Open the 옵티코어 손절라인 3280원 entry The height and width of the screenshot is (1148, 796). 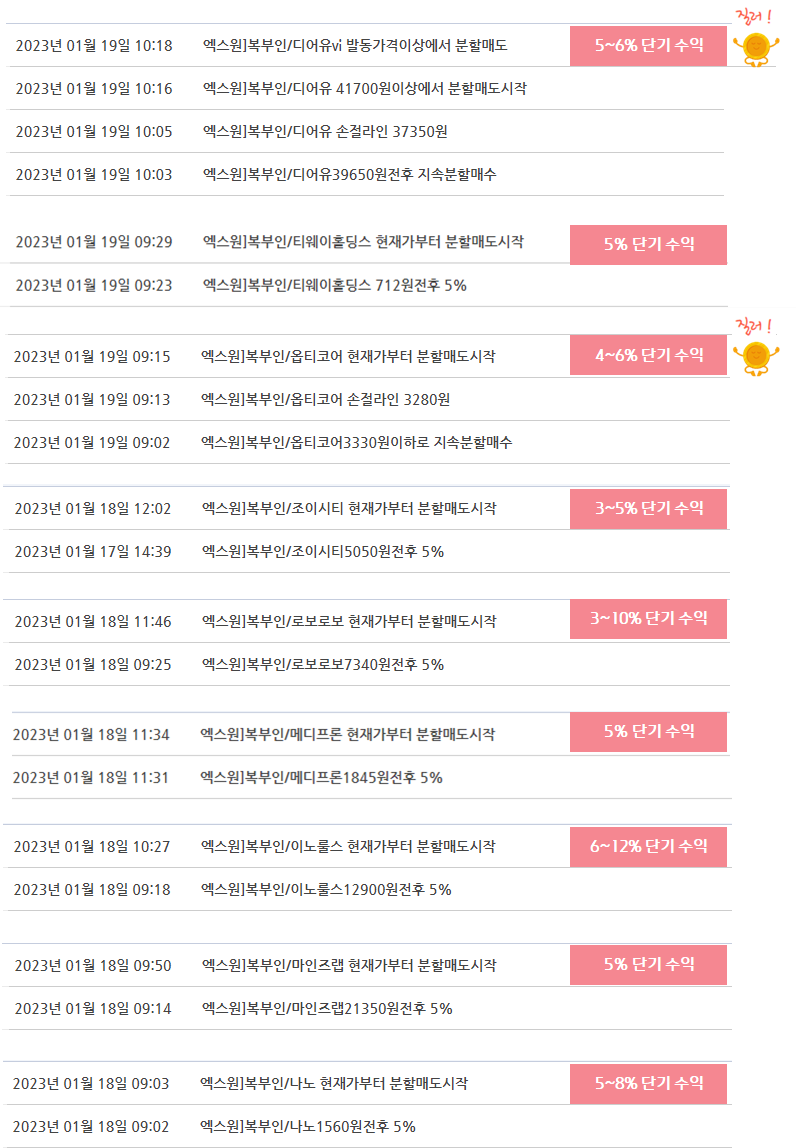(x=326, y=400)
